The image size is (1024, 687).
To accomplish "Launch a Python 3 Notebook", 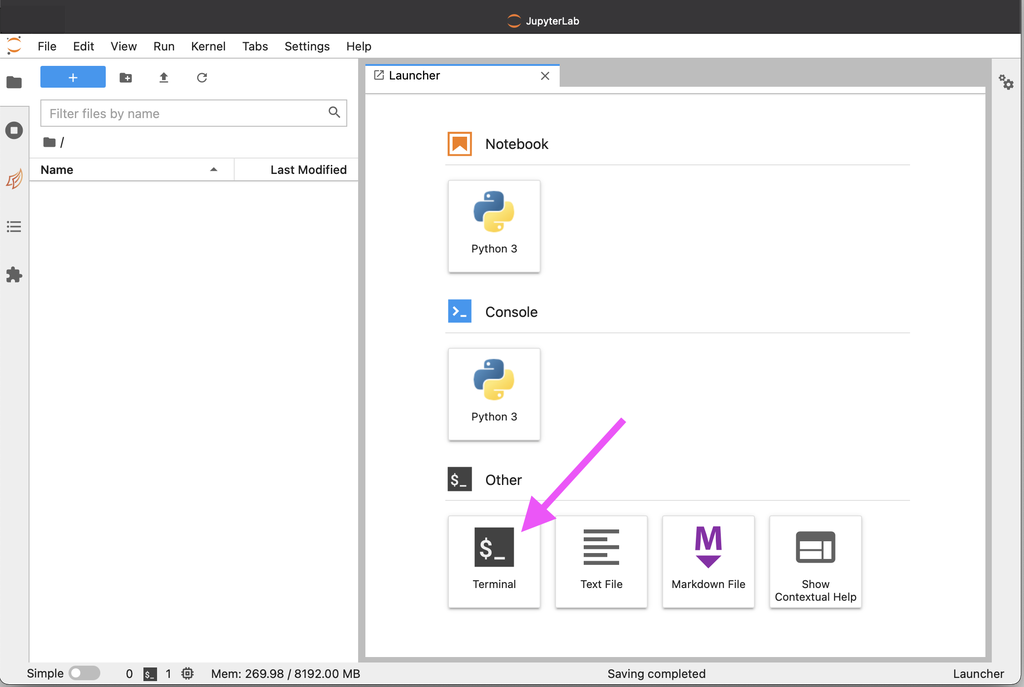I will tap(494, 226).
